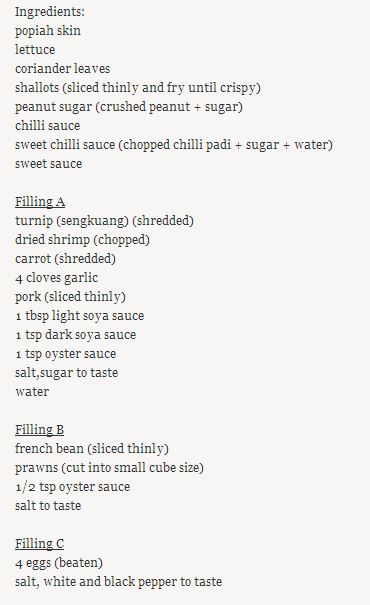Image resolution: width=370 pixels, height=605 pixels.
Task: Click the coriander leaves text
Action: [63, 69]
